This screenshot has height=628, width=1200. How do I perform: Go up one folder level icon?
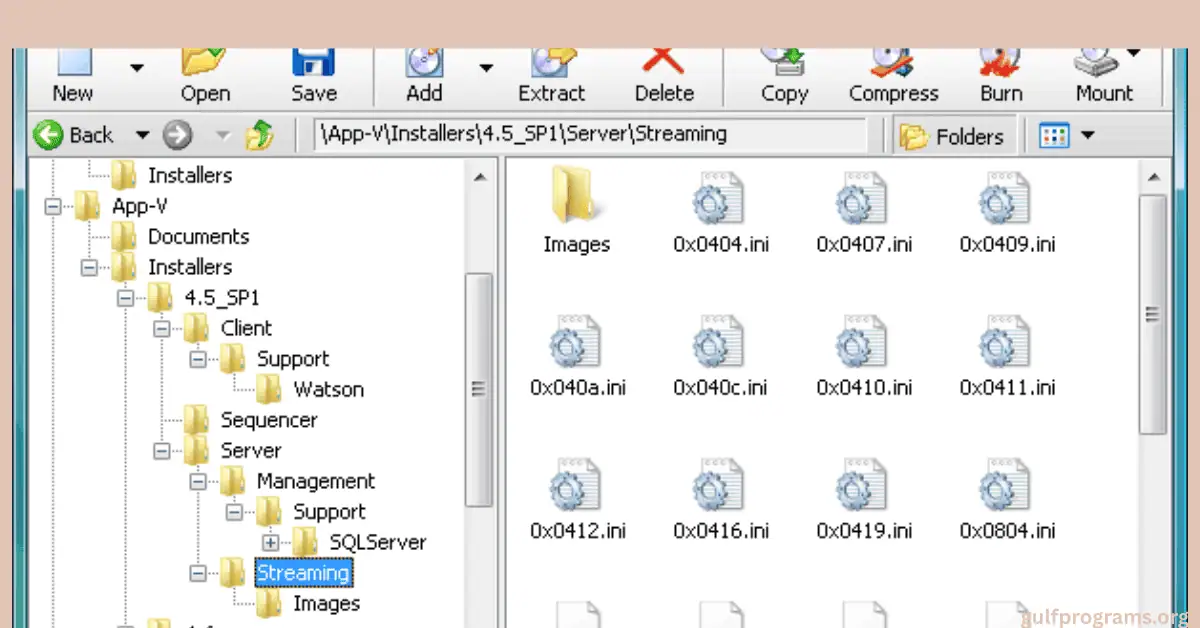coord(259,135)
